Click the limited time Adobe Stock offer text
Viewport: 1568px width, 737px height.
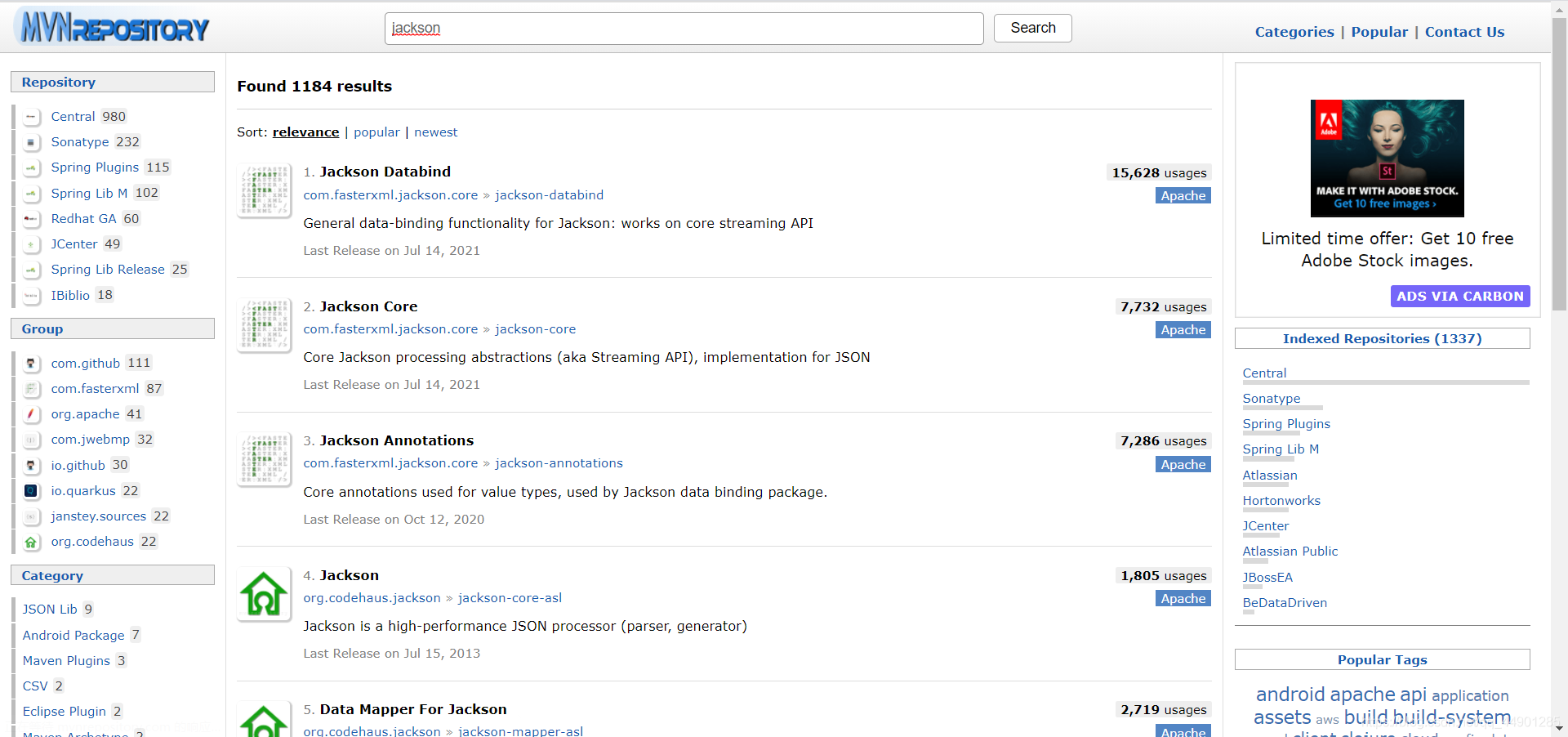[x=1387, y=249]
